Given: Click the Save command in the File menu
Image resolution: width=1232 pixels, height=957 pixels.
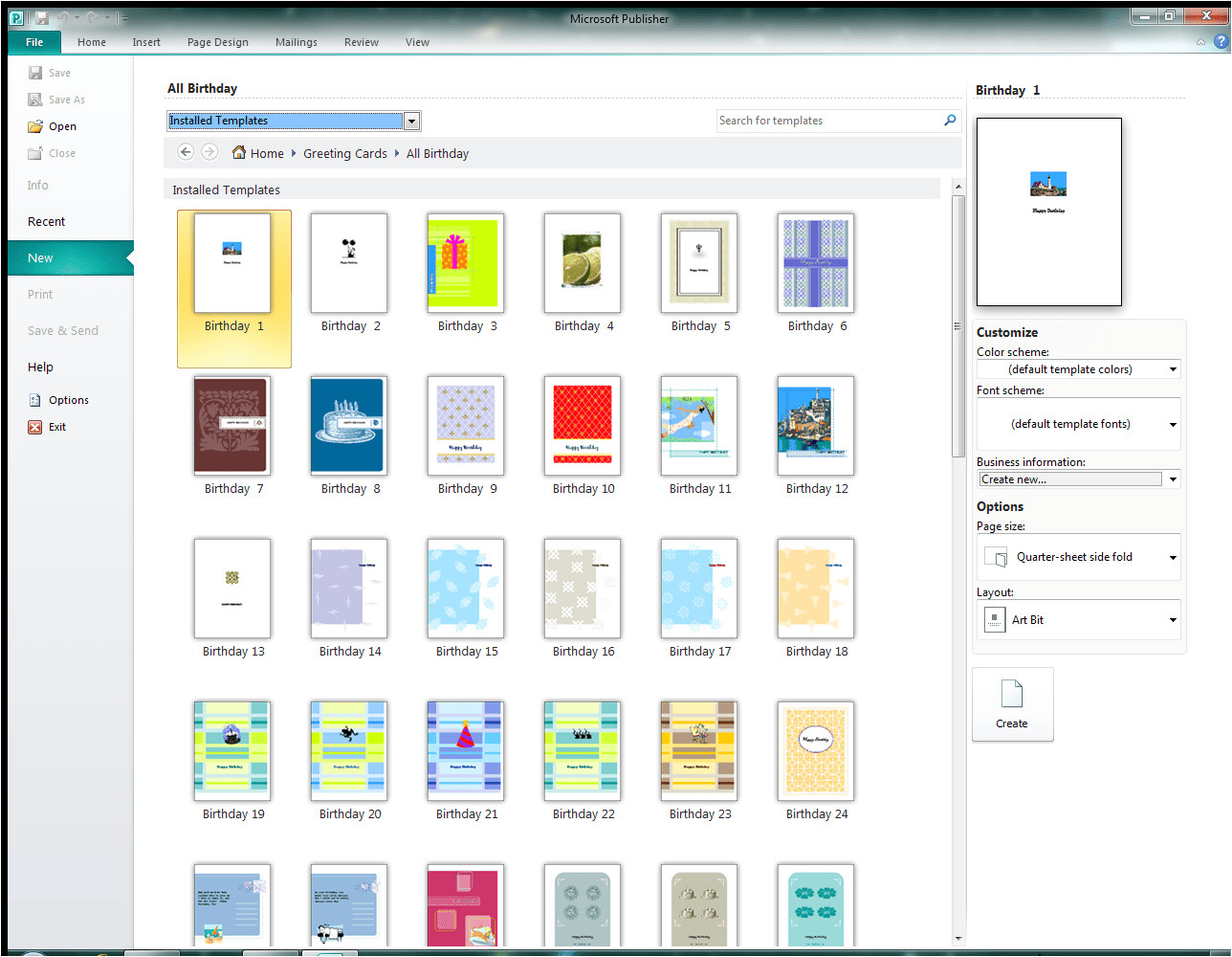Looking at the screenshot, I should [x=50, y=73].
